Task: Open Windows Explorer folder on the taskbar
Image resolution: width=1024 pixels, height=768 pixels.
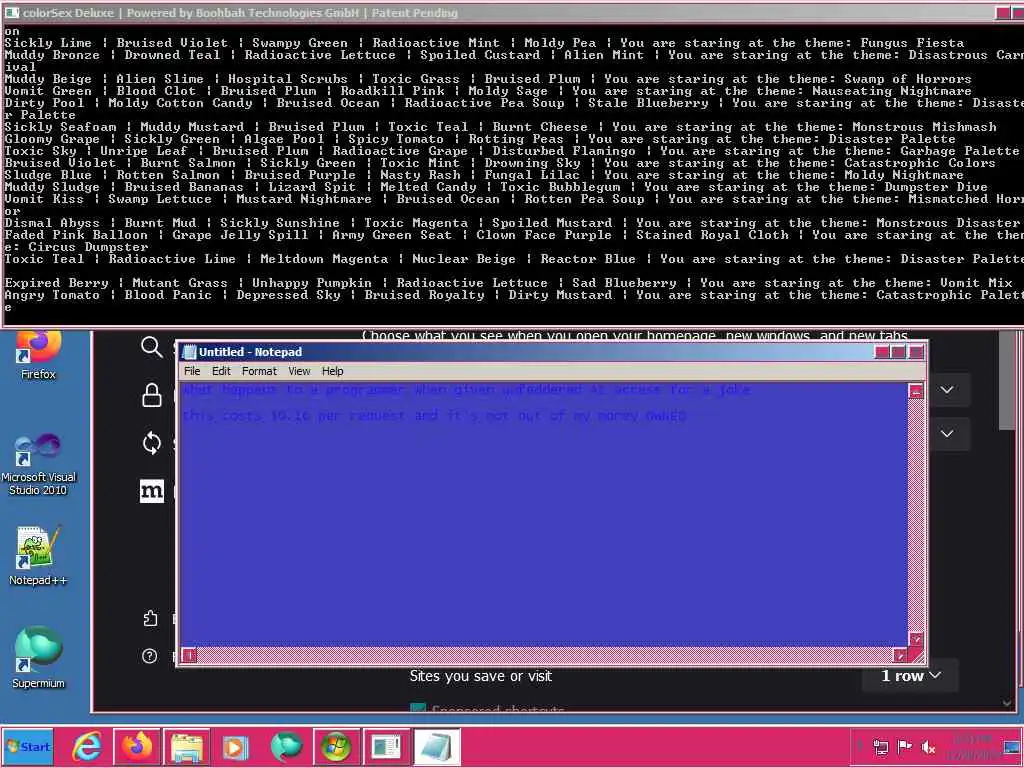Action: tap(187, 746)
